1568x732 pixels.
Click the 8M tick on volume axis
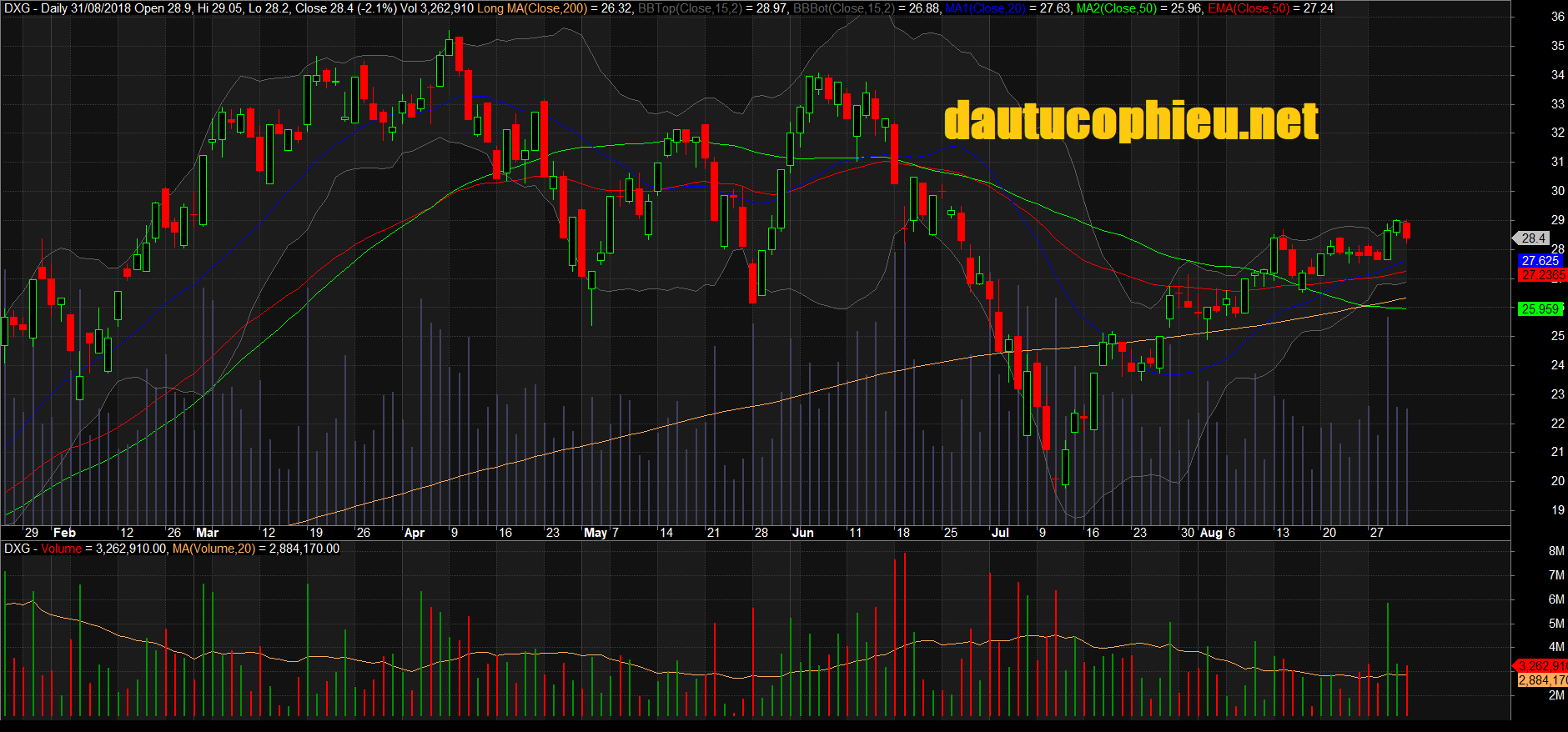coord(1555,551)
